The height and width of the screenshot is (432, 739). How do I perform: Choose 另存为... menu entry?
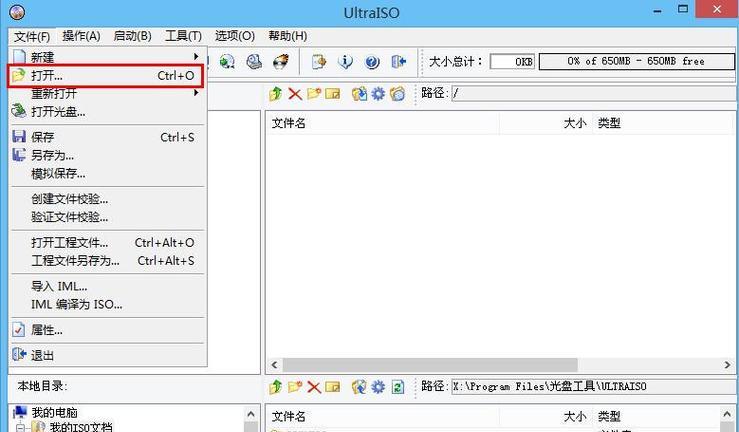coord(107,155)
